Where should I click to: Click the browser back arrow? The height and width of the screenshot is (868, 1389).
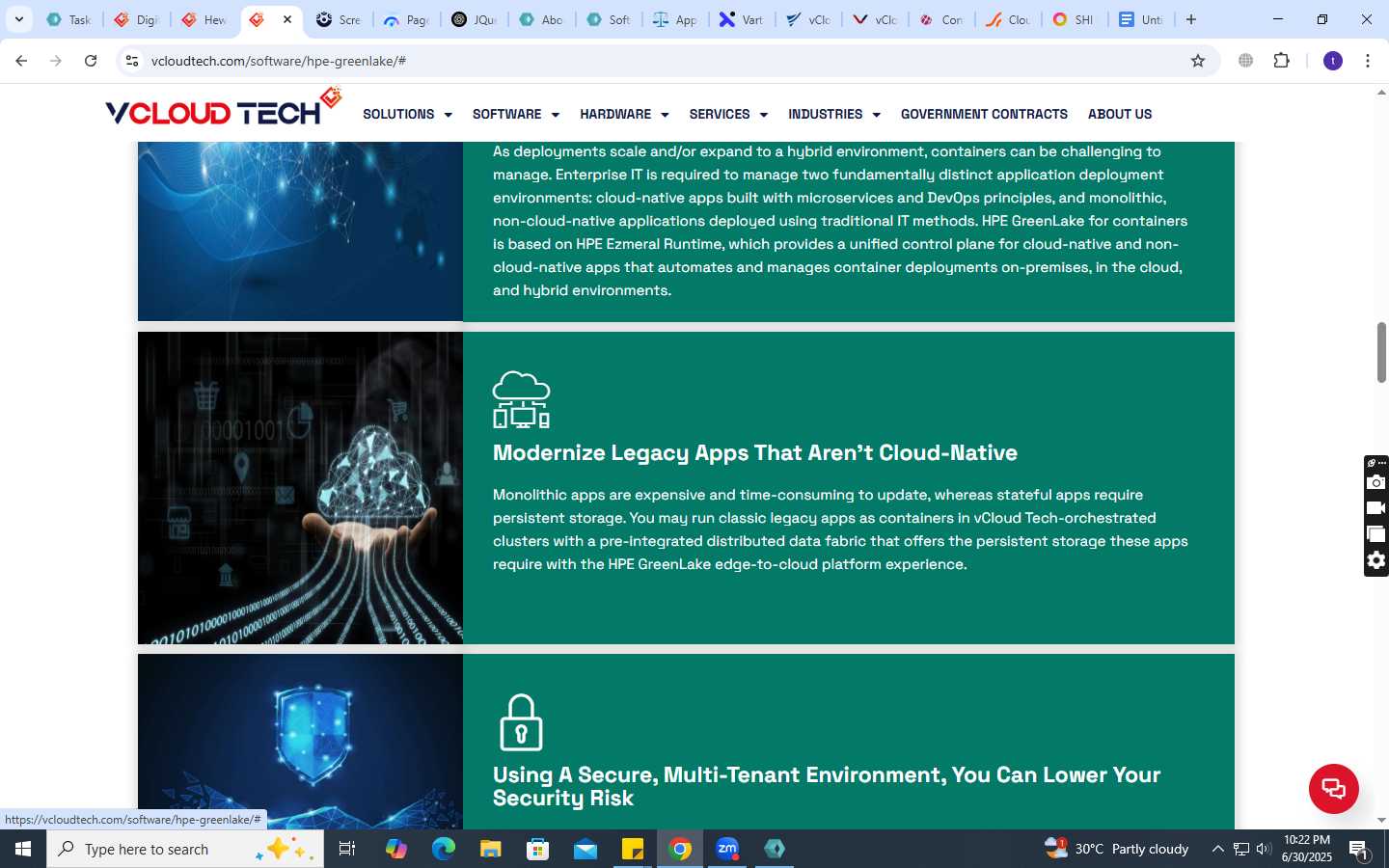click(x=21, y=61)
